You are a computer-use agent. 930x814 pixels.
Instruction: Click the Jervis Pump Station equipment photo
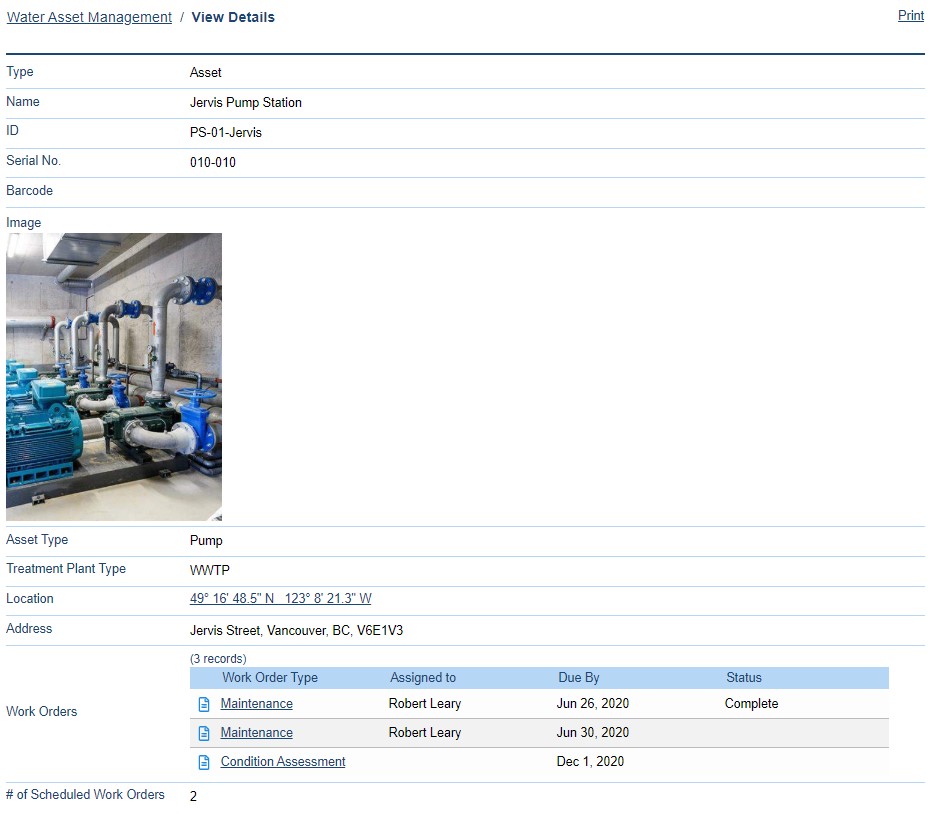tap(114, 376)
